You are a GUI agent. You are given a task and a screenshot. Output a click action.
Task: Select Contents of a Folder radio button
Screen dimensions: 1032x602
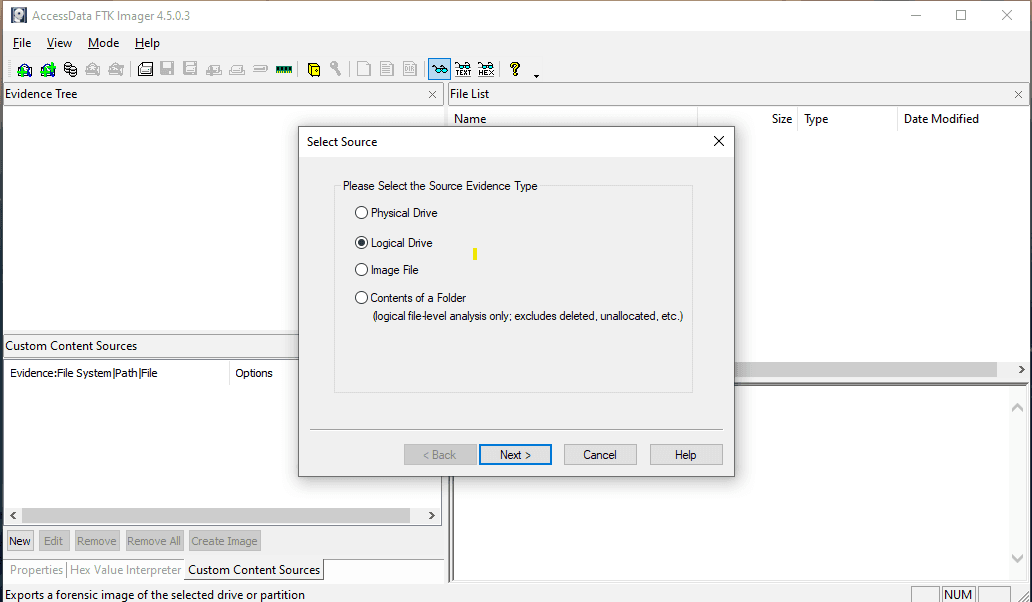coord(361,297)
